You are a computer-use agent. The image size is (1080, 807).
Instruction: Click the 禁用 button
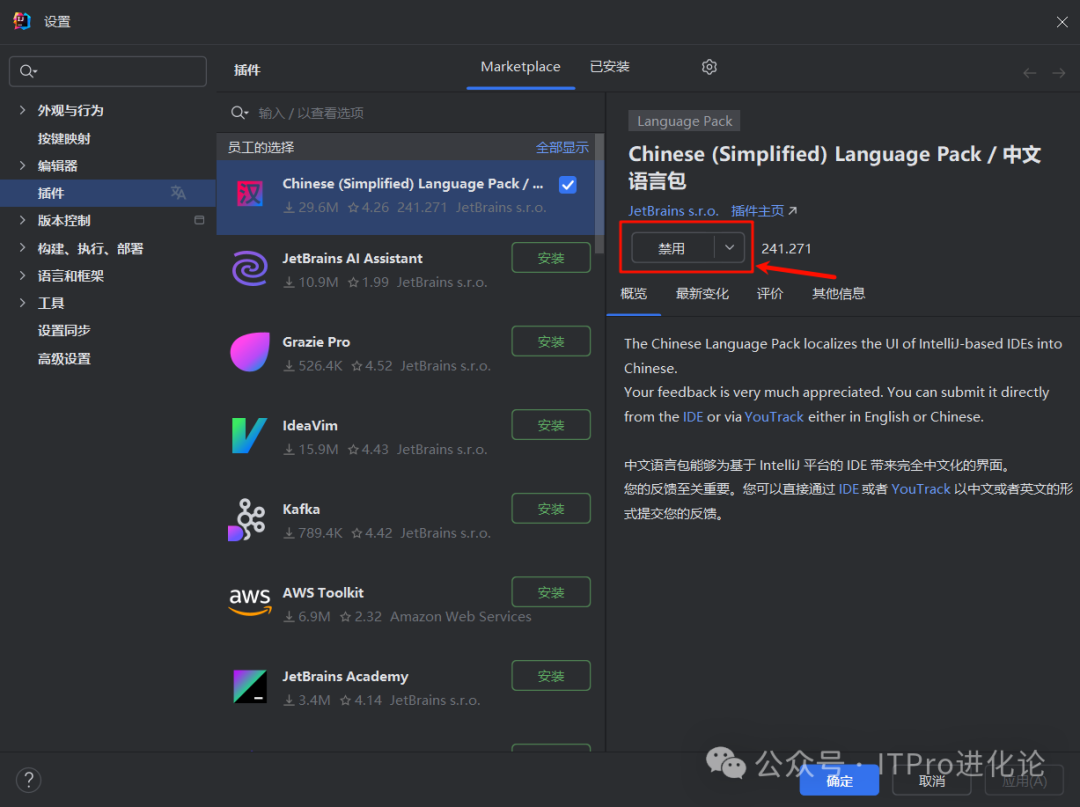coord(672,248)
